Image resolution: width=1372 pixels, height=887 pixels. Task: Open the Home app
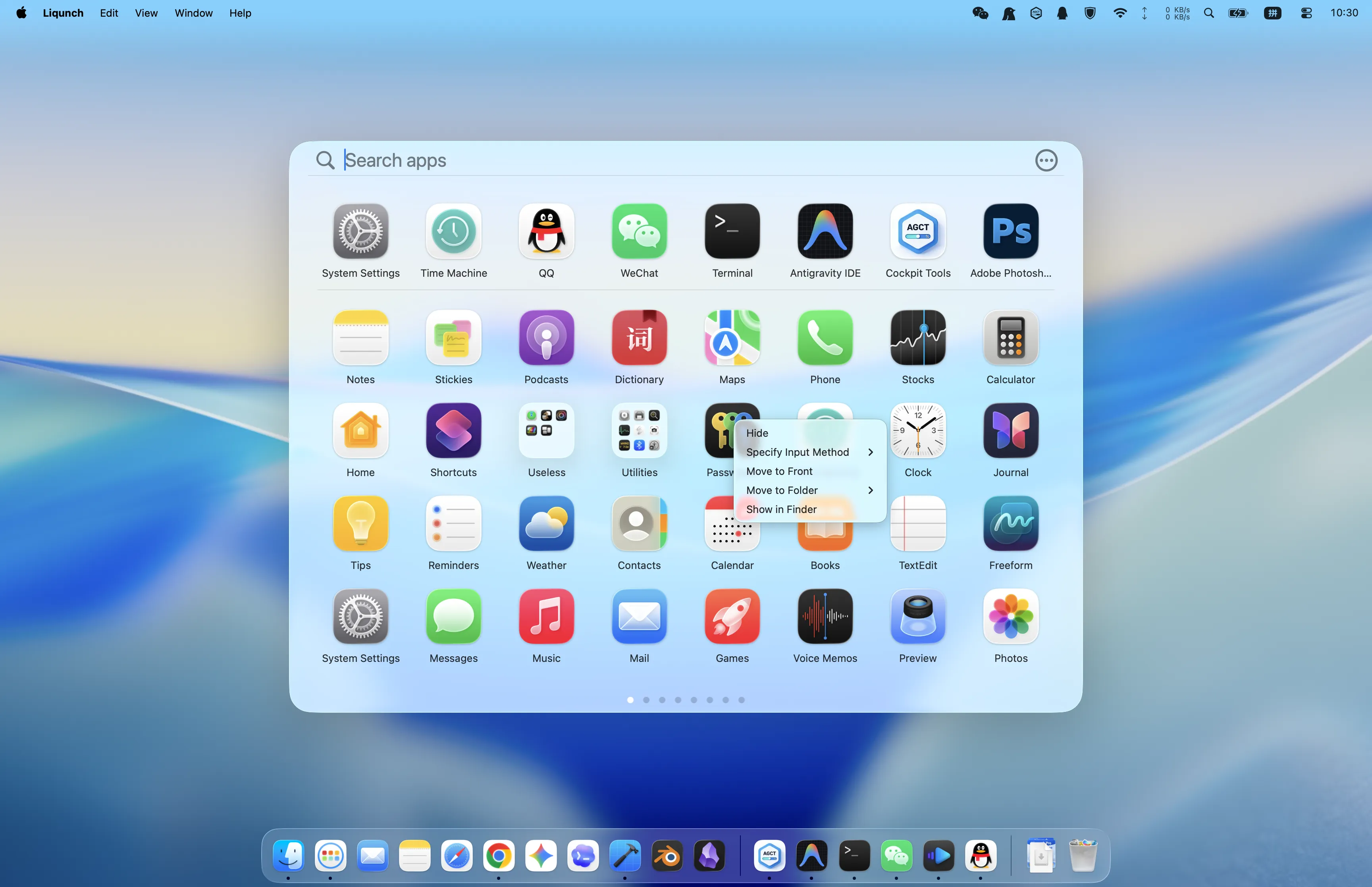[x=360, y=430]
